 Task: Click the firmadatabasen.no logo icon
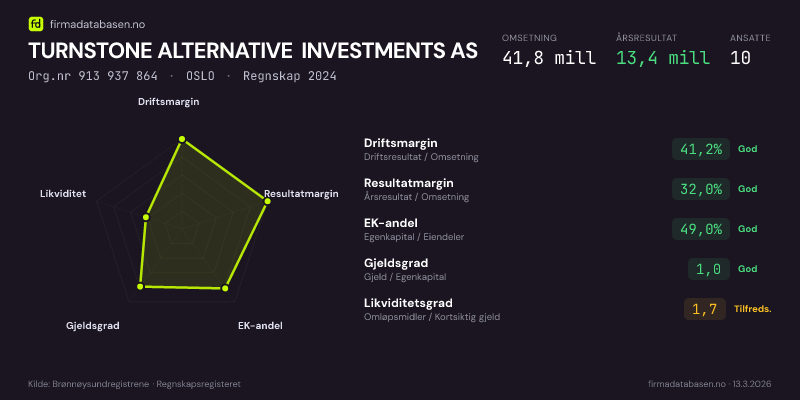(36, 23)
